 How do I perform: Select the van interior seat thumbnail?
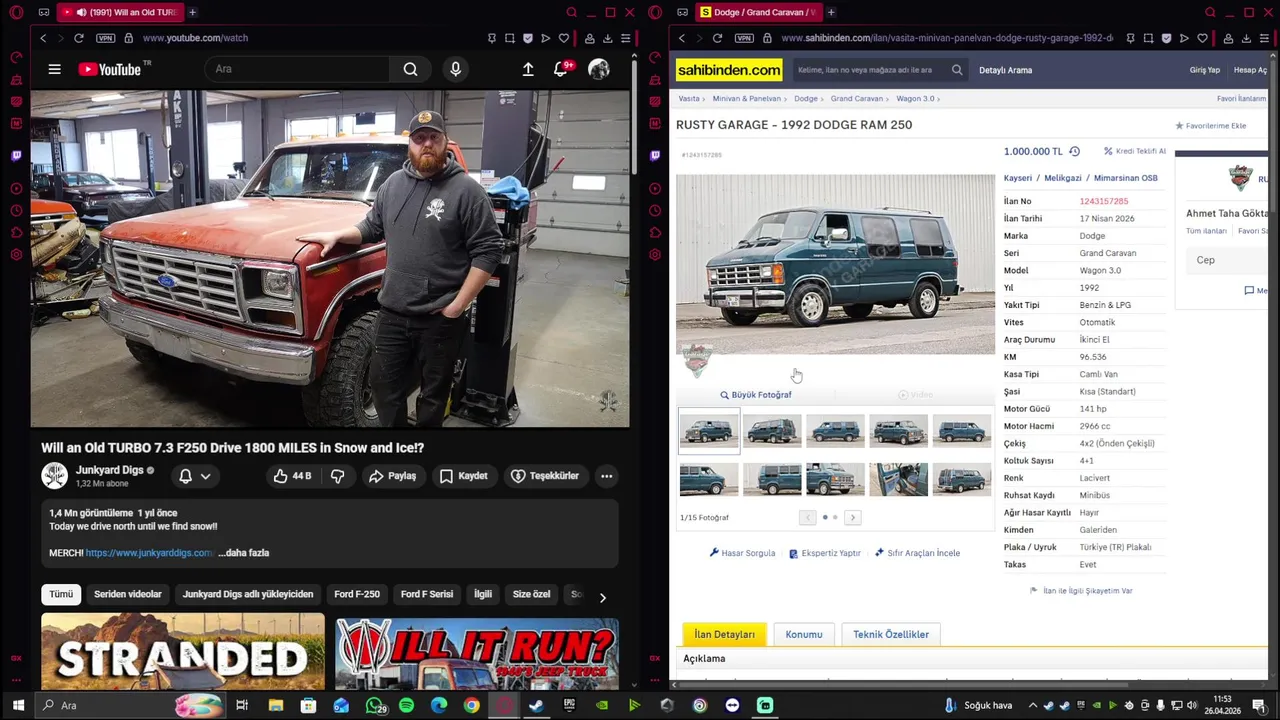click(898, 479)
